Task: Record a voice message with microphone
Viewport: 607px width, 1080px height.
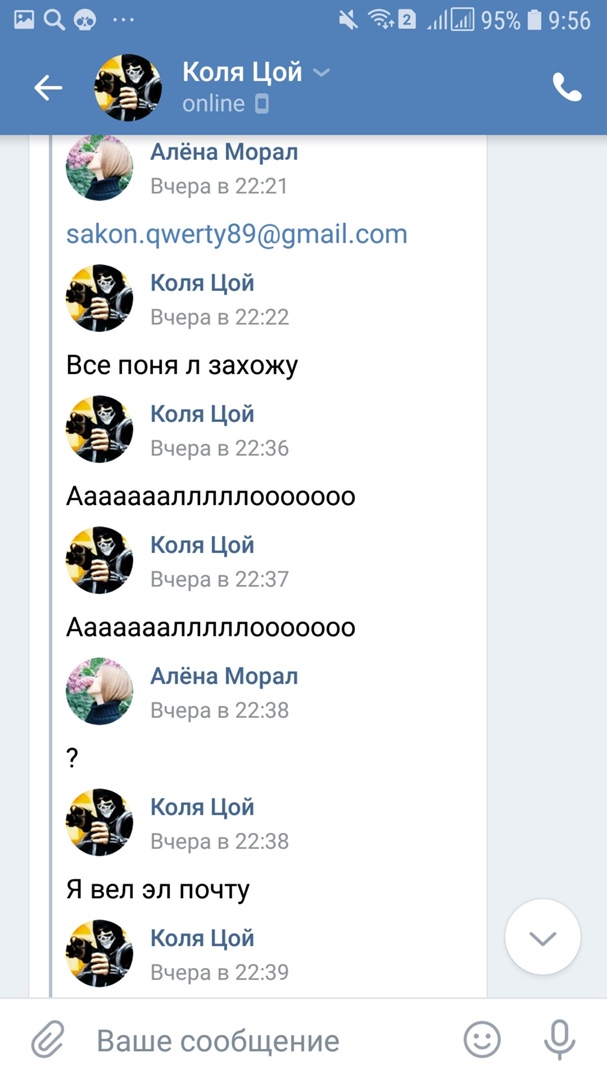Action: coord(559,1040)
